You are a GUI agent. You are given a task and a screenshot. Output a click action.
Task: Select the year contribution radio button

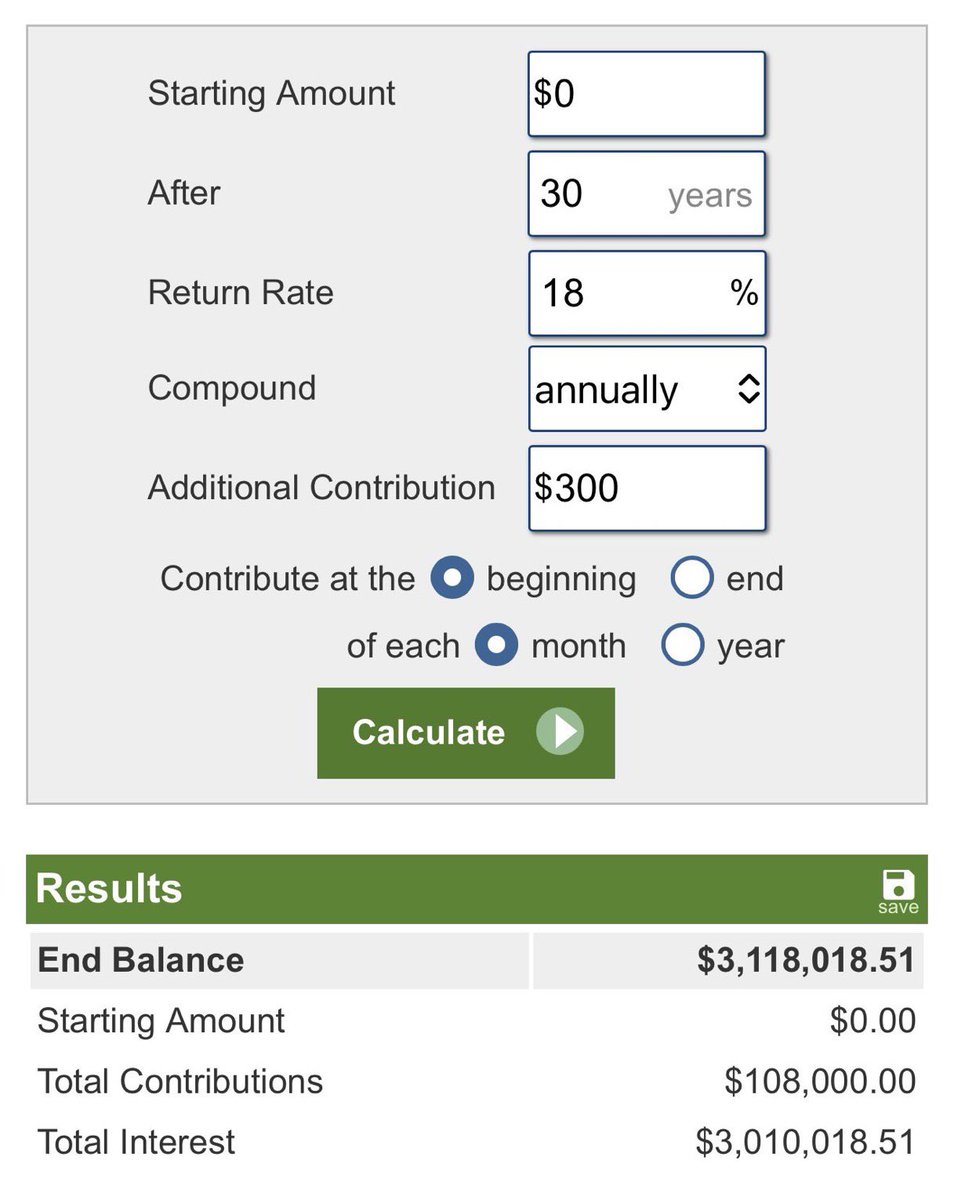point(682,646)
